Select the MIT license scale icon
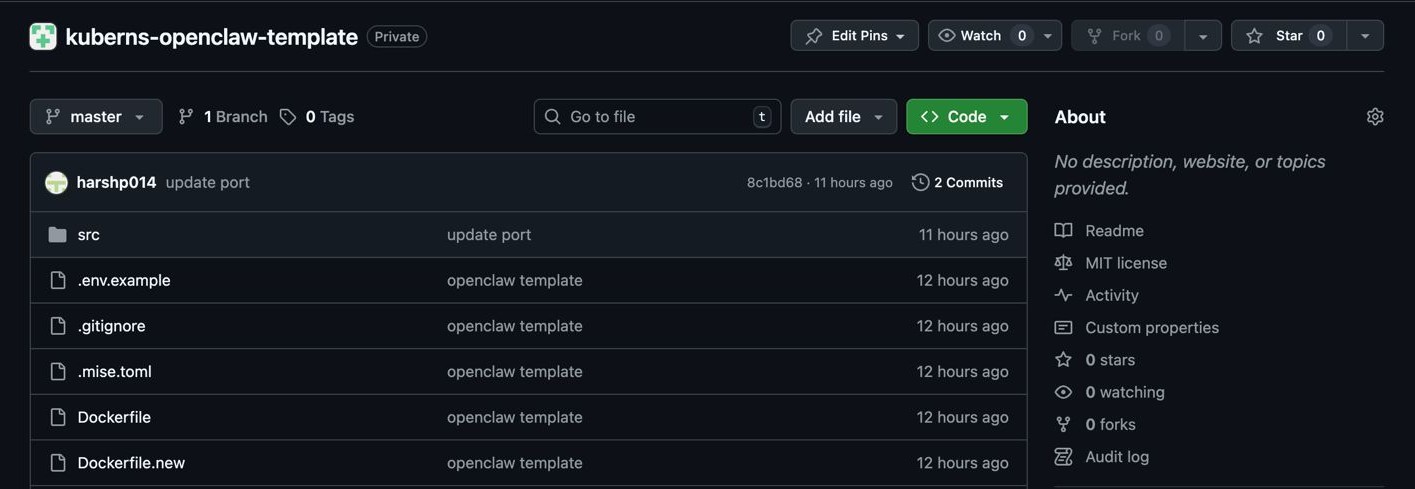This screenshot has height=489, width=1415. point(1063,263)
